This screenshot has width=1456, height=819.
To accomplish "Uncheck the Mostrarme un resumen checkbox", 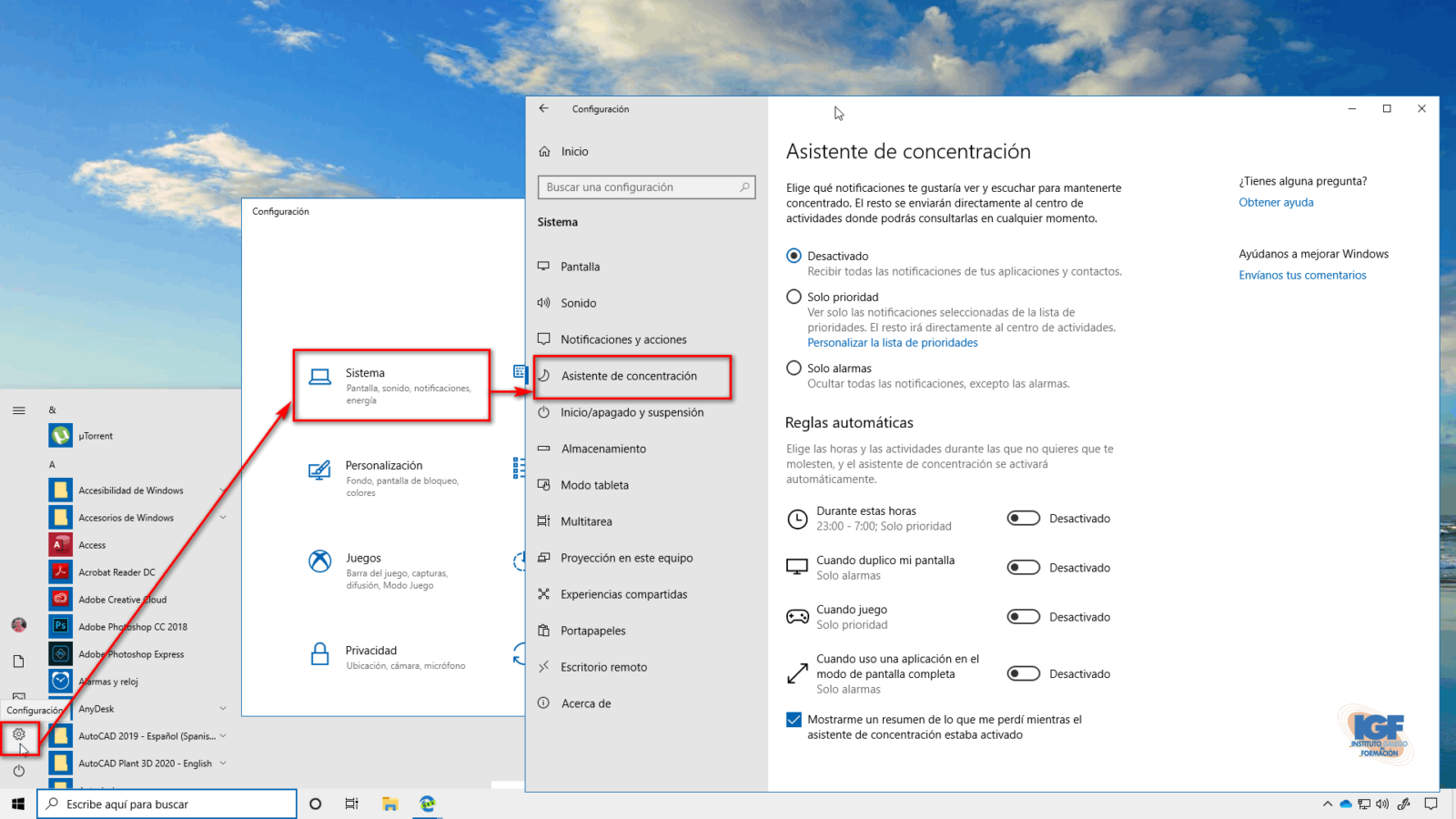I will click(794, 720).
